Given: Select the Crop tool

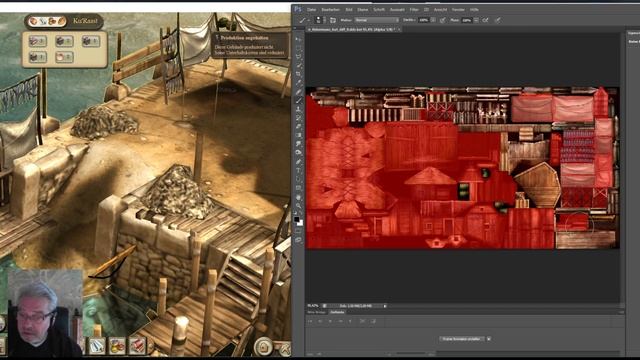Looking at the screenshot, I should click(x=298, y=74).
